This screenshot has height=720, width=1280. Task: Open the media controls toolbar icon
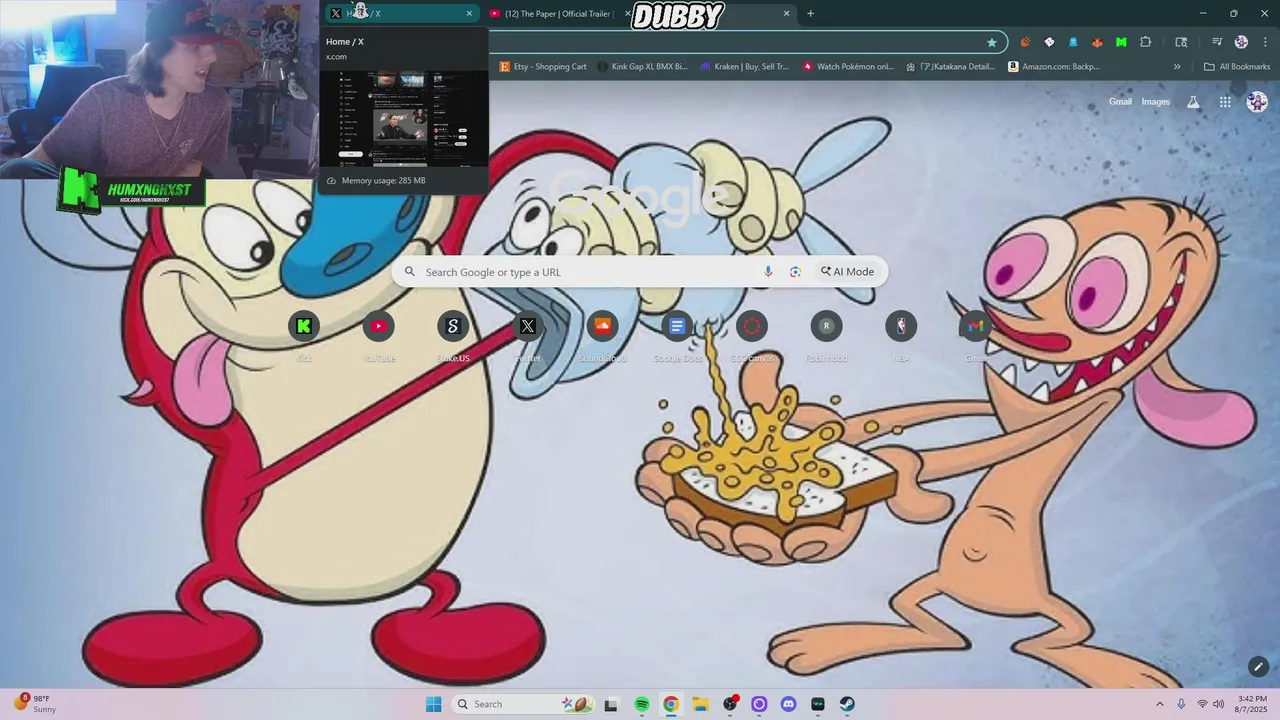tap(1217, 42)
